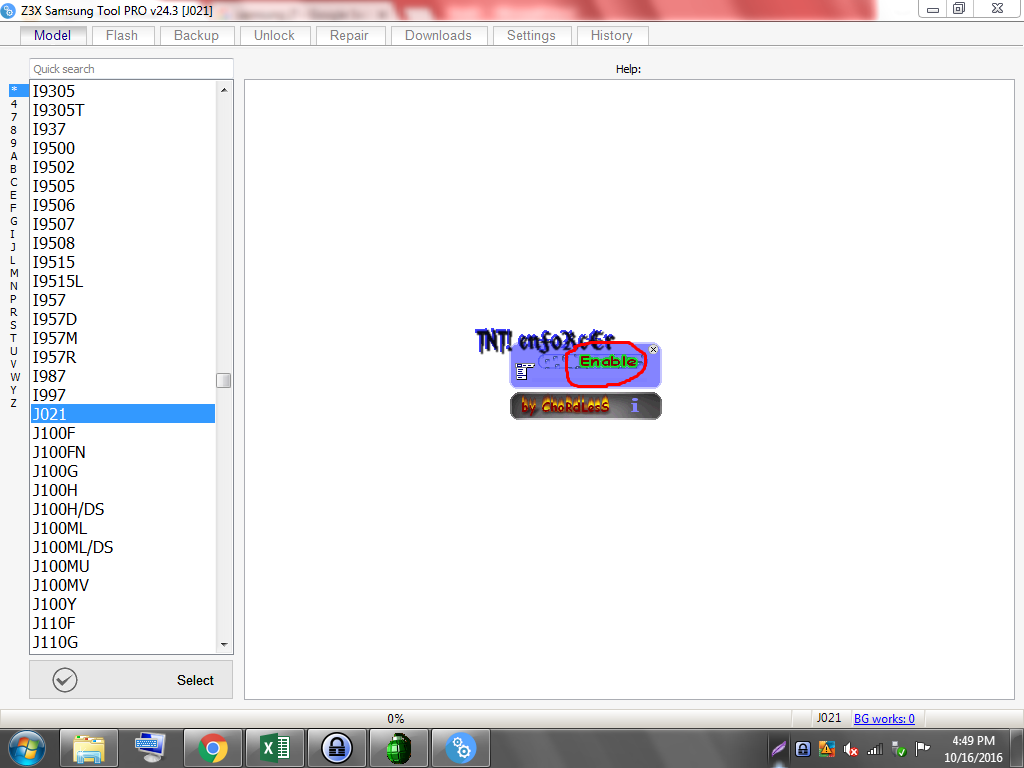Click the 0% progress bar

pyautogui.click(x=396, y=718)
